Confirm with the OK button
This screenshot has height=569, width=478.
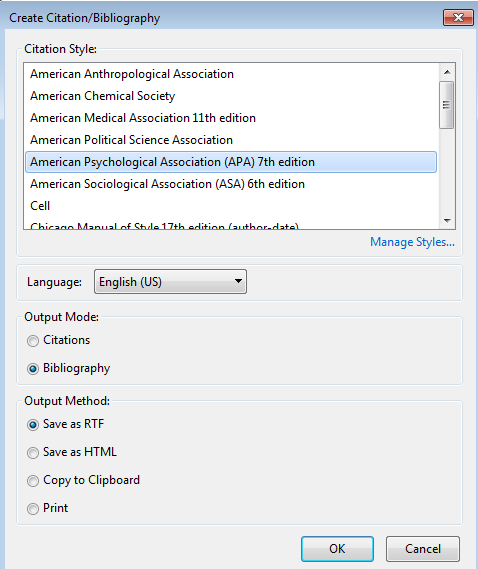point(337,549)
